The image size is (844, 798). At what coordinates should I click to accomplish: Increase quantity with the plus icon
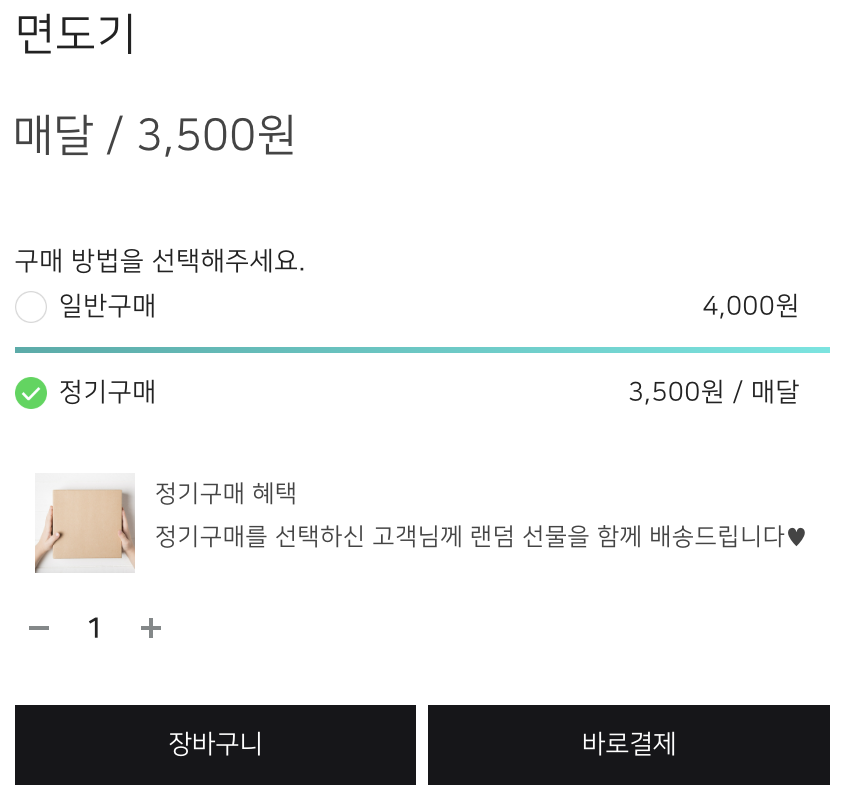tap(150, 628)
